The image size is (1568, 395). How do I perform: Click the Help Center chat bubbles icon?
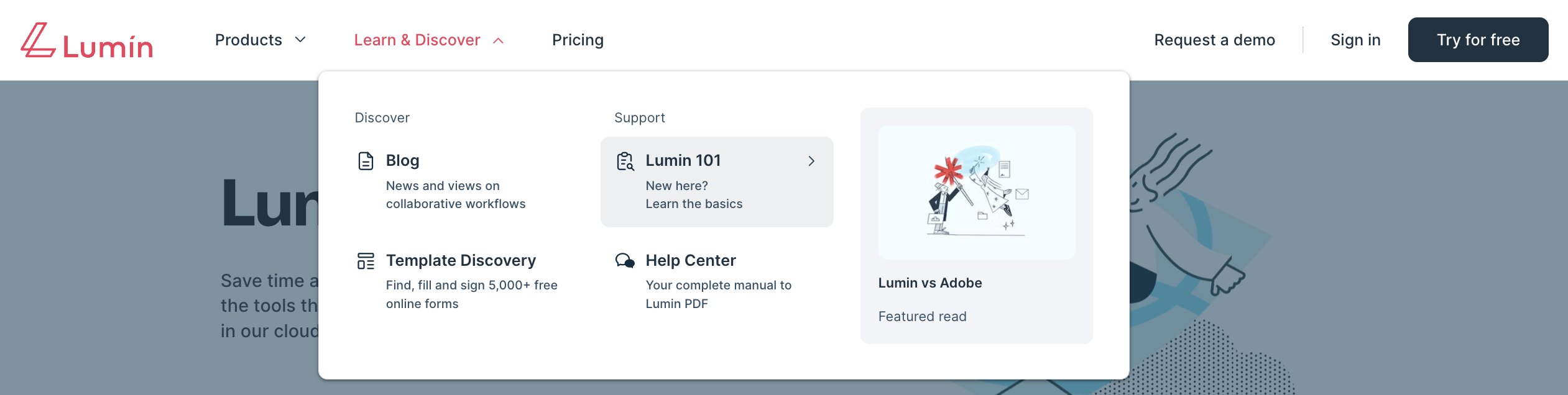625,261
